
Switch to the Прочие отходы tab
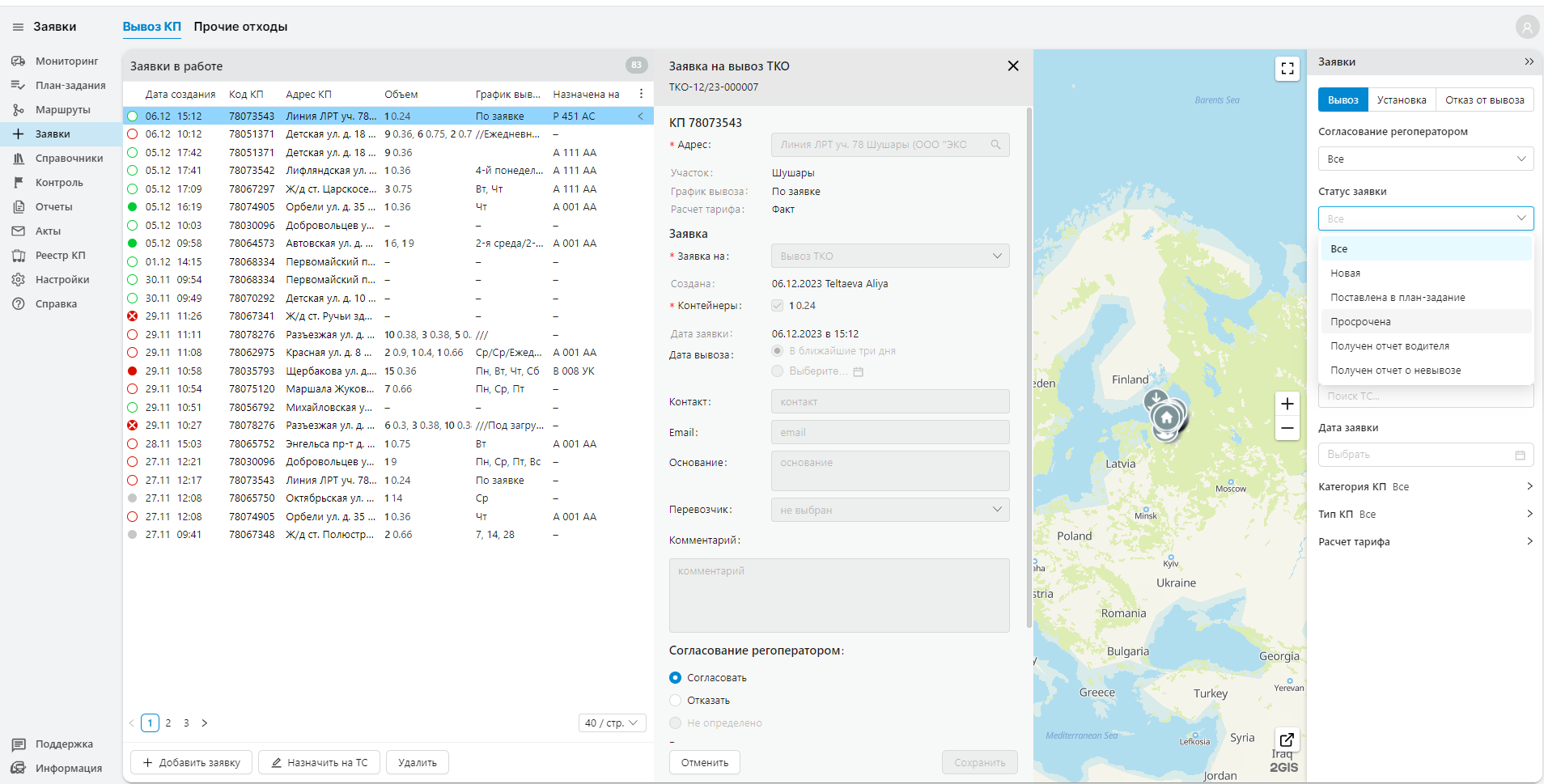click(240, 27)
